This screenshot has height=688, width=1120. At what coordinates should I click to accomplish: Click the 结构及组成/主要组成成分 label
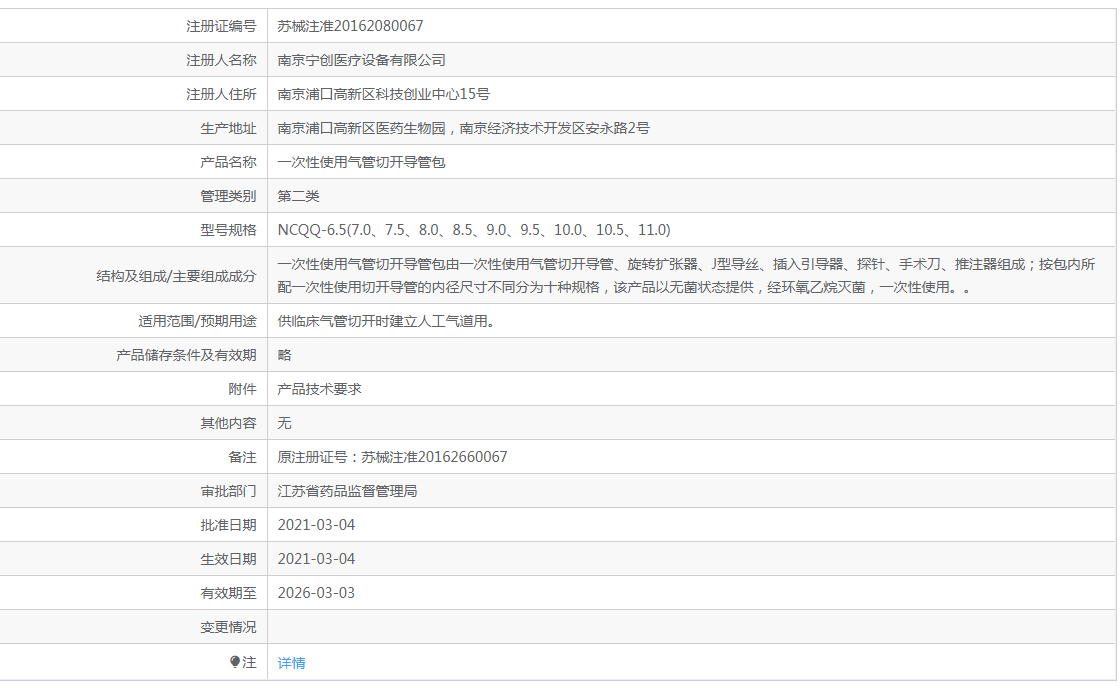pyautogui.click(x=176, y=276)
